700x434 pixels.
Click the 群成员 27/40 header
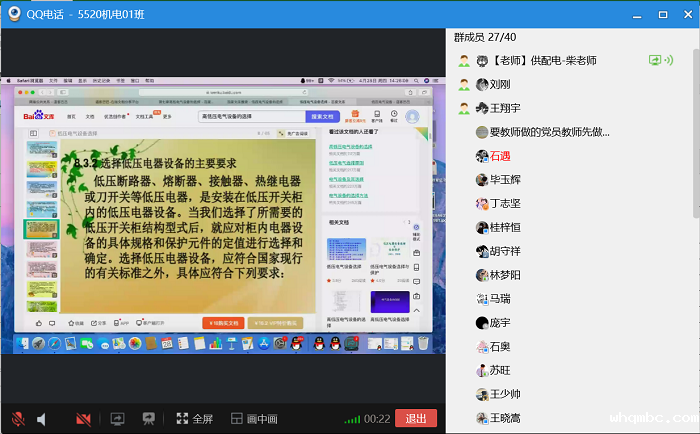[486, 37]
